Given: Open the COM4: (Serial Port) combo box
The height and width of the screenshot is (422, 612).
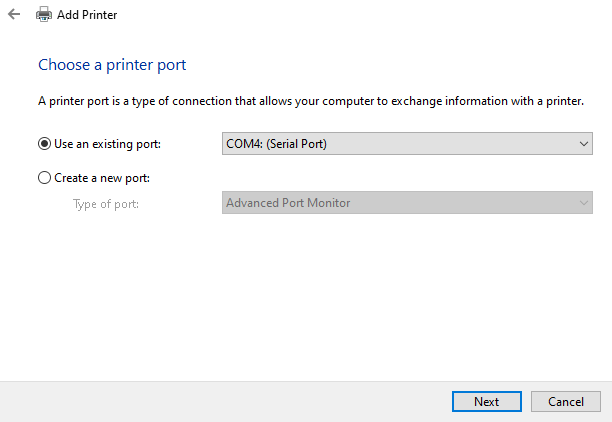Looking at the screenshot, I should pos(400,144).
